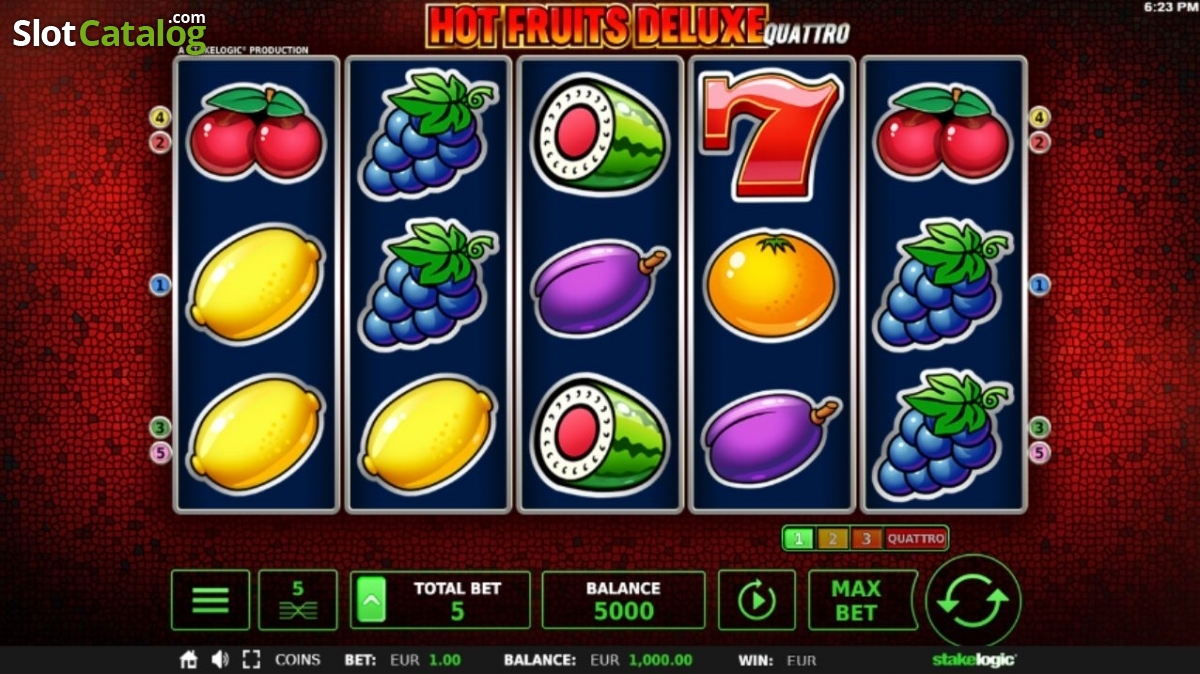Open the hamburger menu

pos(210,600)
